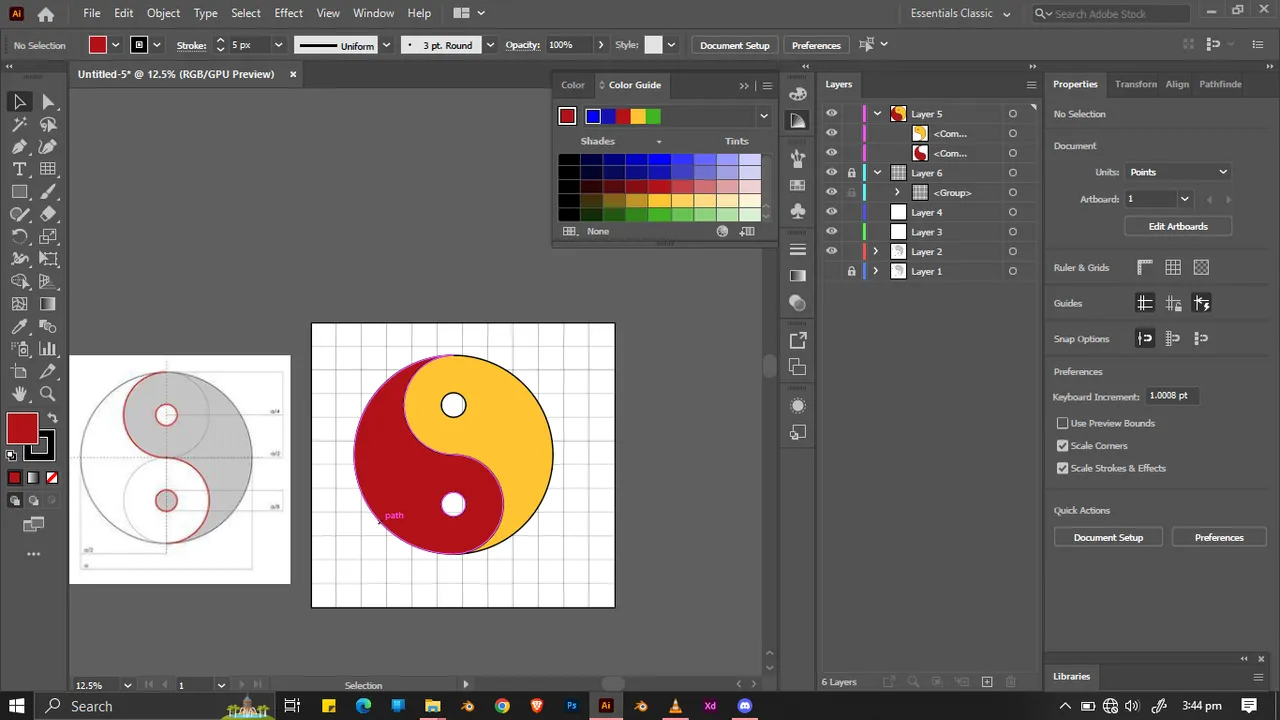Collapse Layer 6 in Layers panel
The height and width of the screenshot is (720, 1280).
point(877,173)
